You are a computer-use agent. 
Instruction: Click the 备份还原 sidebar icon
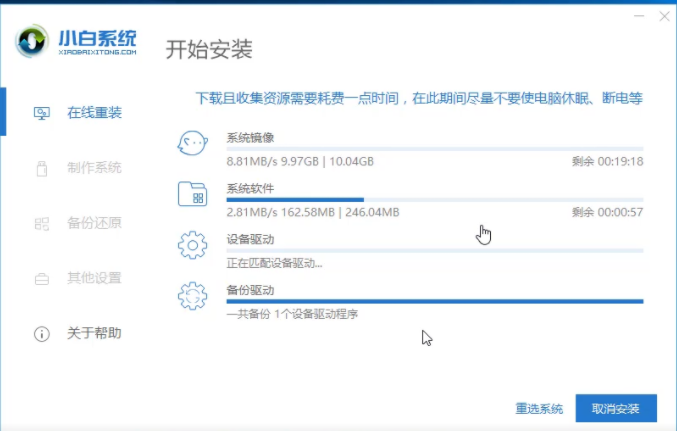(x=42, y=223)
